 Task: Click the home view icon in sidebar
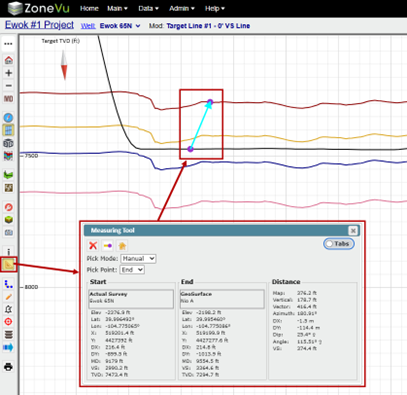coord(8,60)
